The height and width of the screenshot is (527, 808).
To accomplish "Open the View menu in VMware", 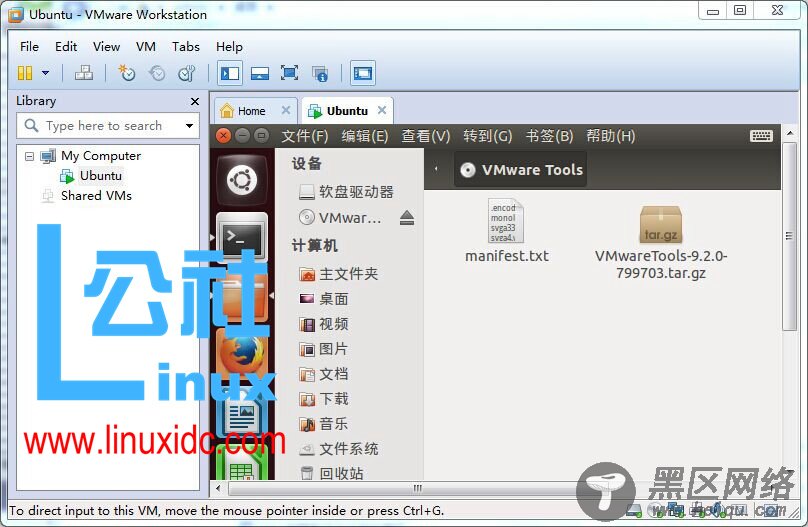I will (106, 46).
